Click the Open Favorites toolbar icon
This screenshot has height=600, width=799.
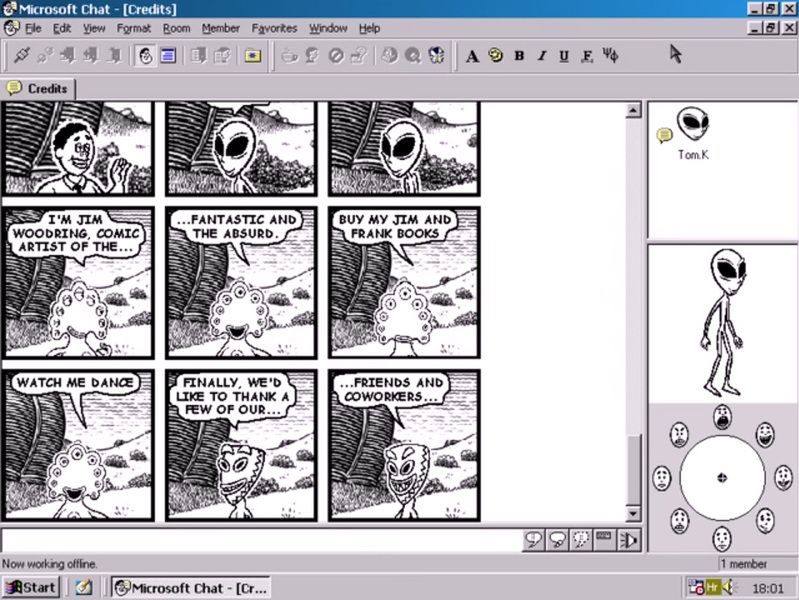198,55
